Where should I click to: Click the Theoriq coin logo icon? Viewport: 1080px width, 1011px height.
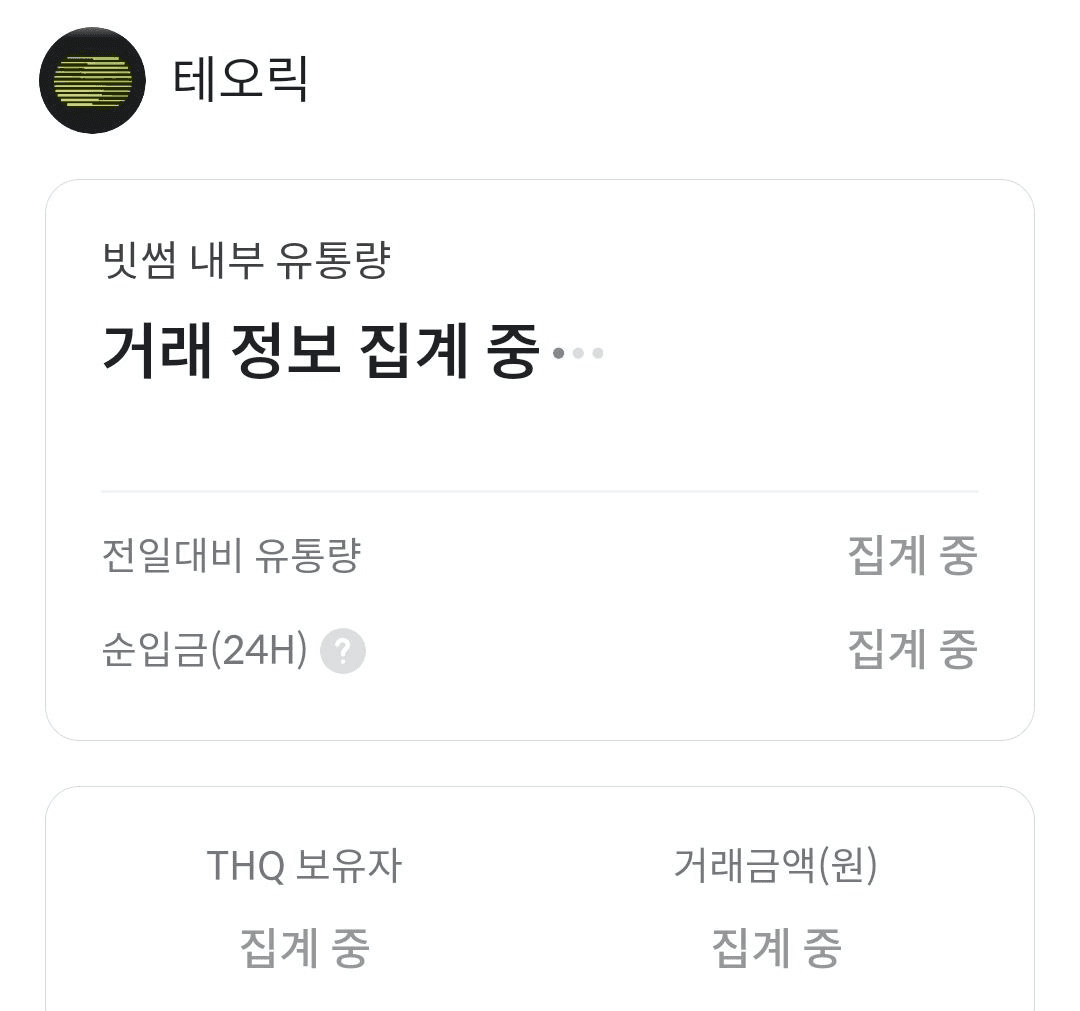click(x=92, y=80)
